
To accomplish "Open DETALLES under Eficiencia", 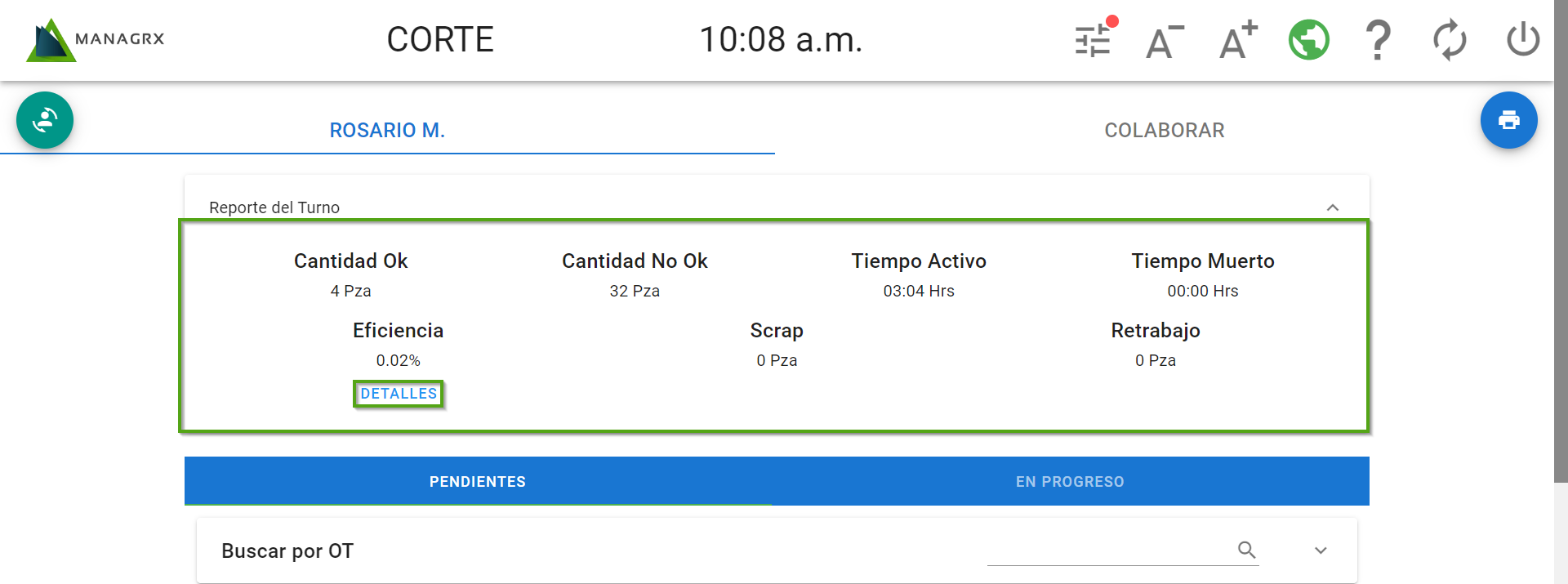I will pos(399,394).
